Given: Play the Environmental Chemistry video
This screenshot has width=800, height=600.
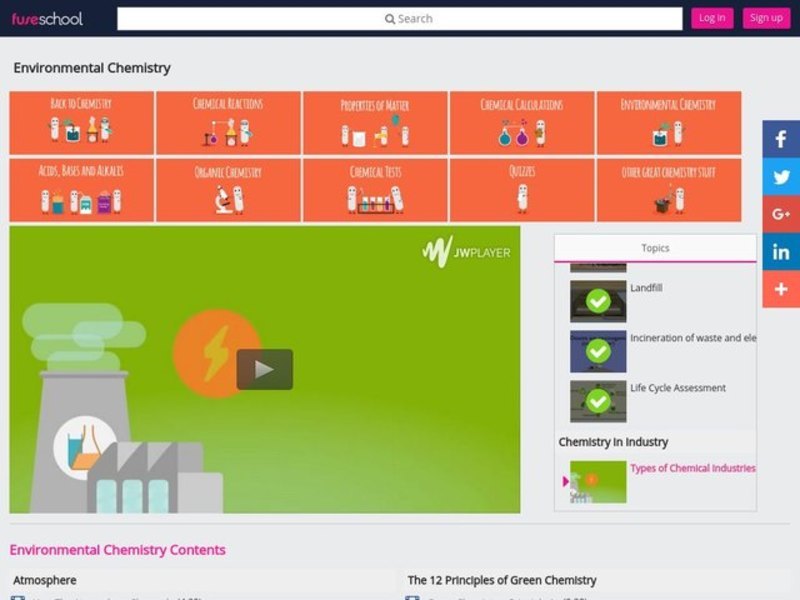Looking at the screenshot, I should (264, 367).
